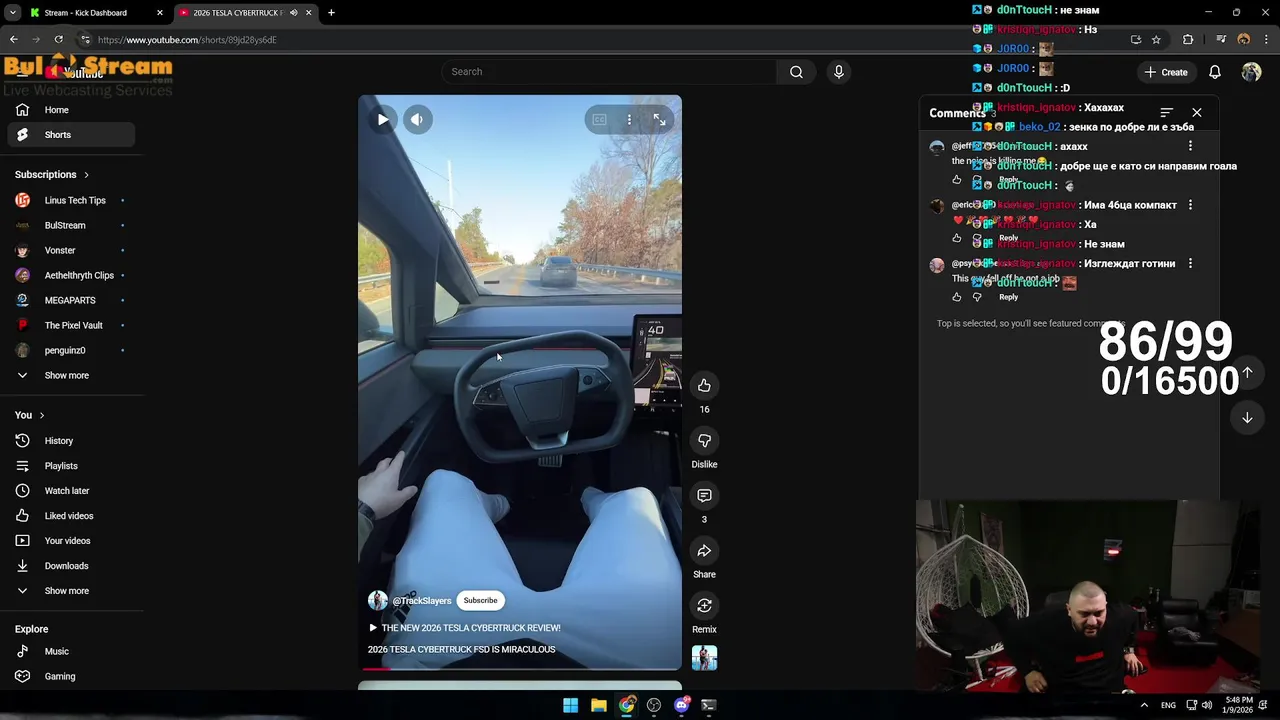Open watch History

click(x=70, y=441)
